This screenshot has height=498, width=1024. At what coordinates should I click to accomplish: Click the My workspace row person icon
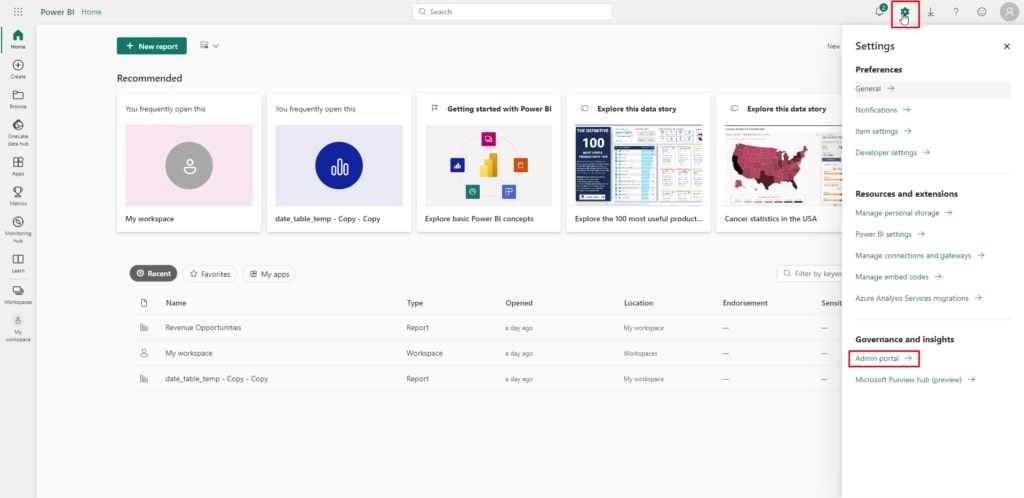click(144, 353)
